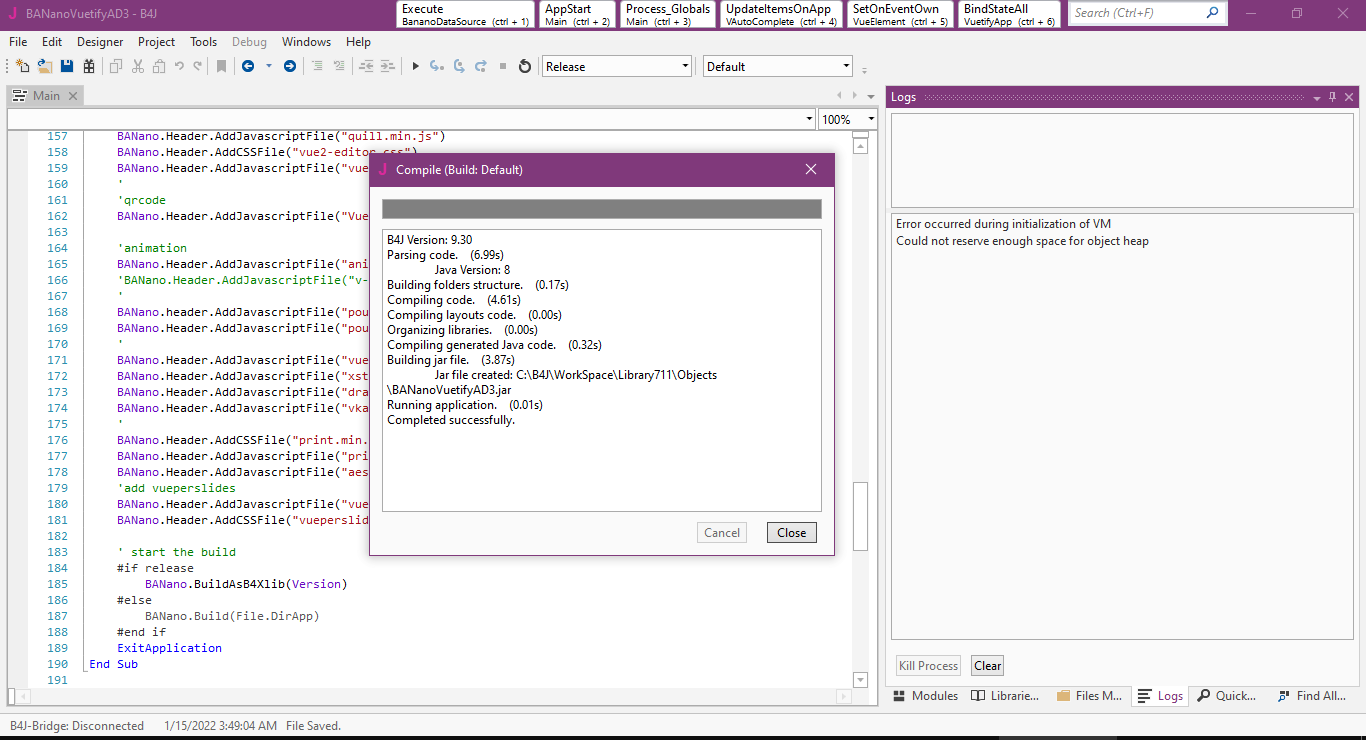The width and height of the screenshot is (1366, 740).
Task: Open the Release build configuration dropdown
Action: coord(685,67)
